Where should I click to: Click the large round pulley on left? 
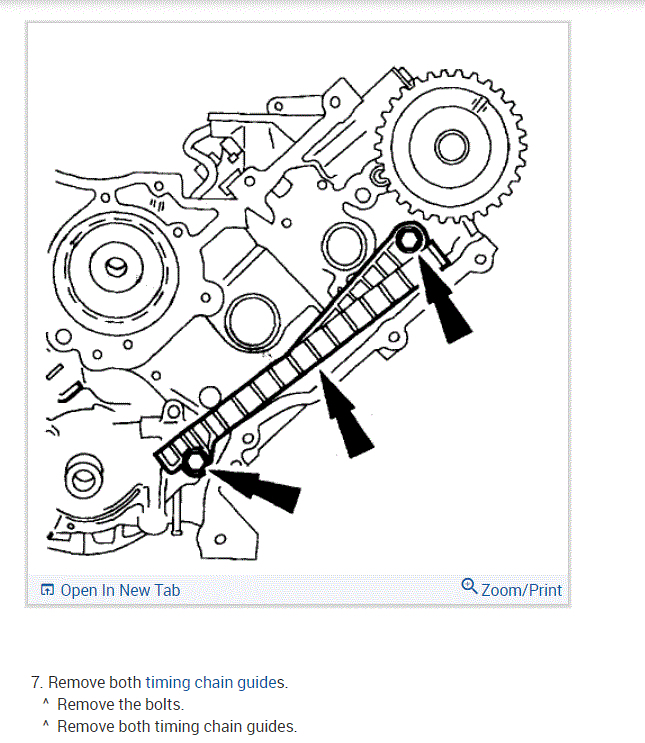[x=115, y=269]
